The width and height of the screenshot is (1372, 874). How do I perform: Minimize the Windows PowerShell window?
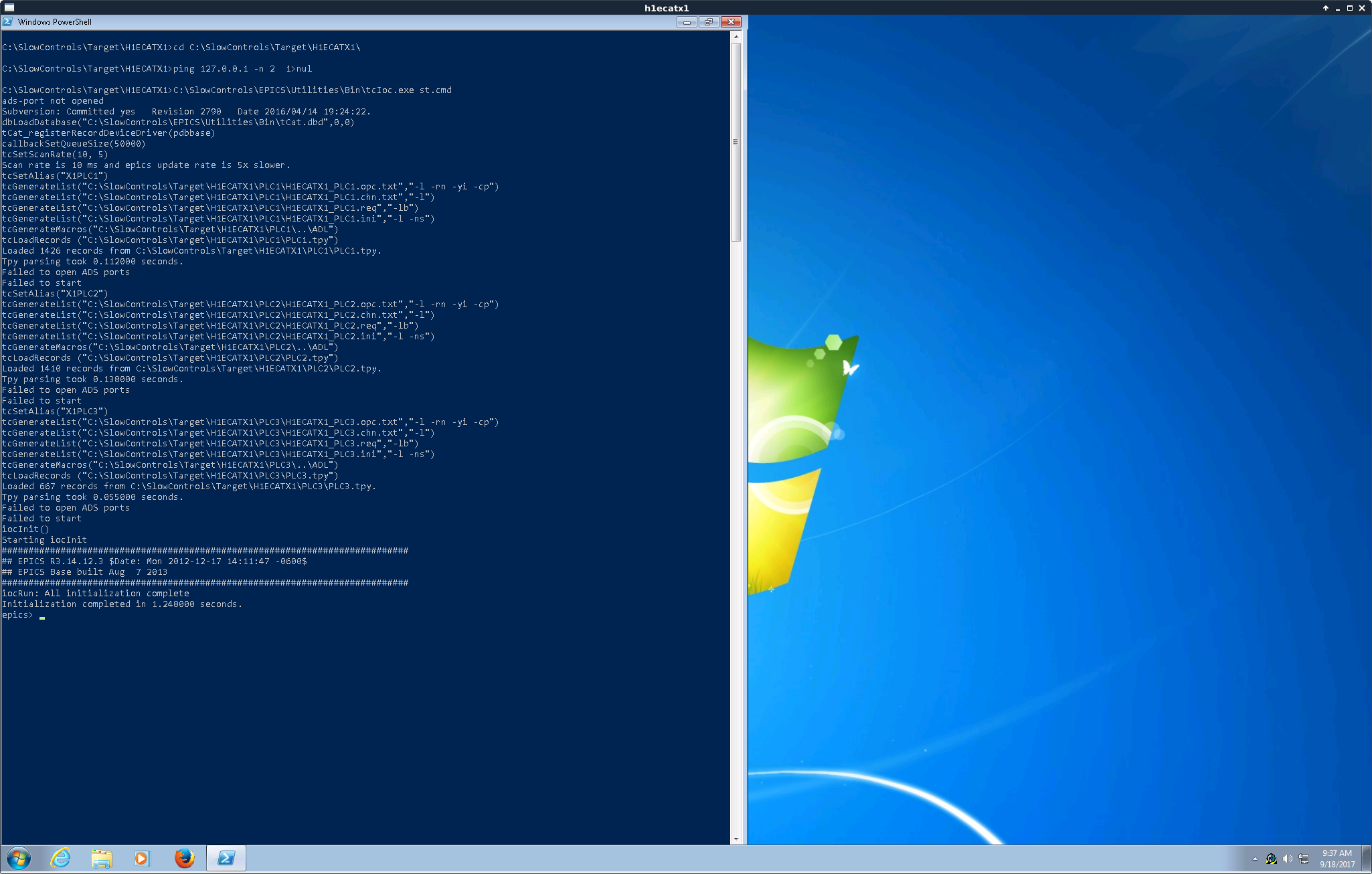pyautogui.click(x=686, y=22)
